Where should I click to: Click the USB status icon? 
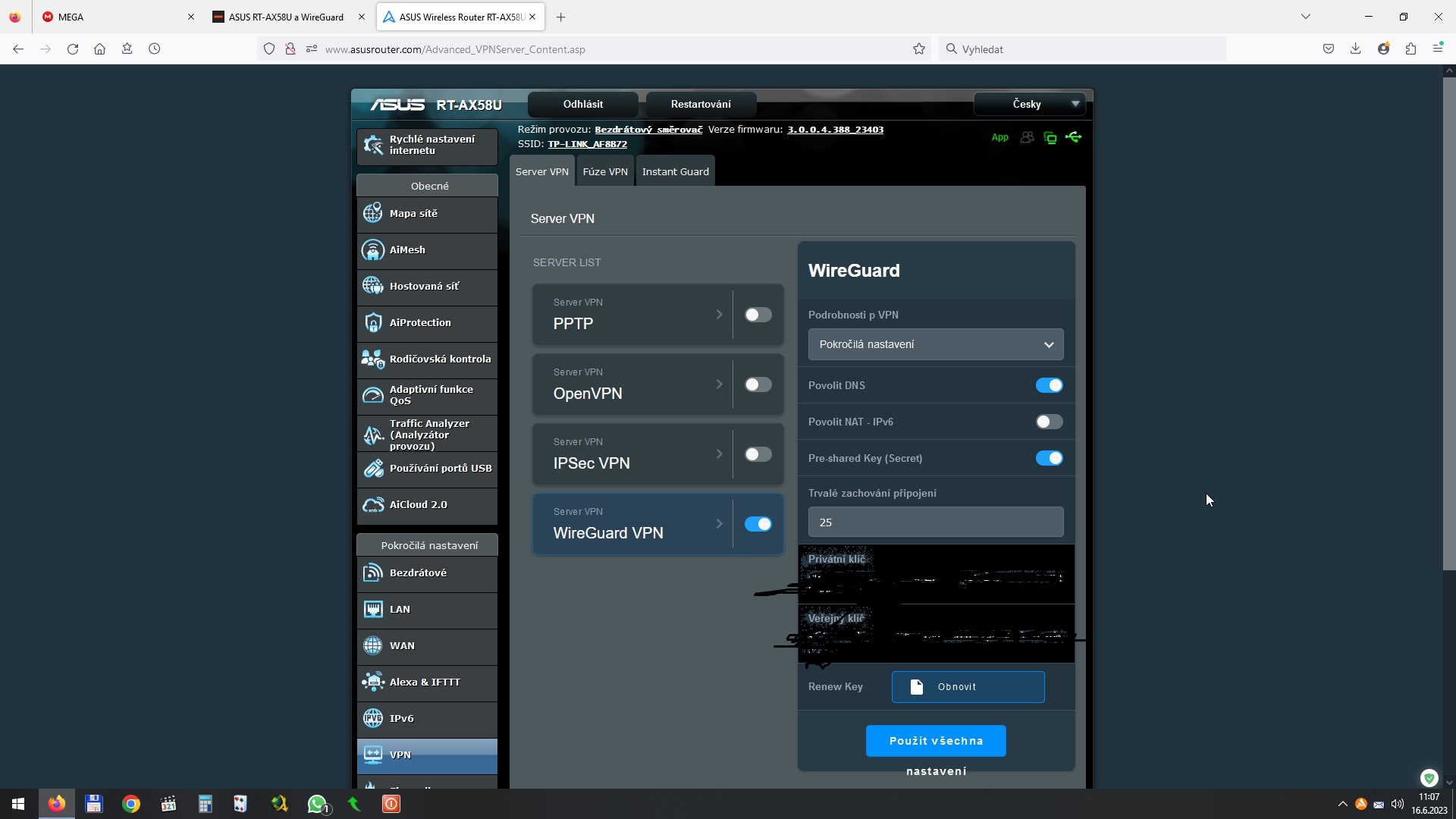click(1073, 137)
